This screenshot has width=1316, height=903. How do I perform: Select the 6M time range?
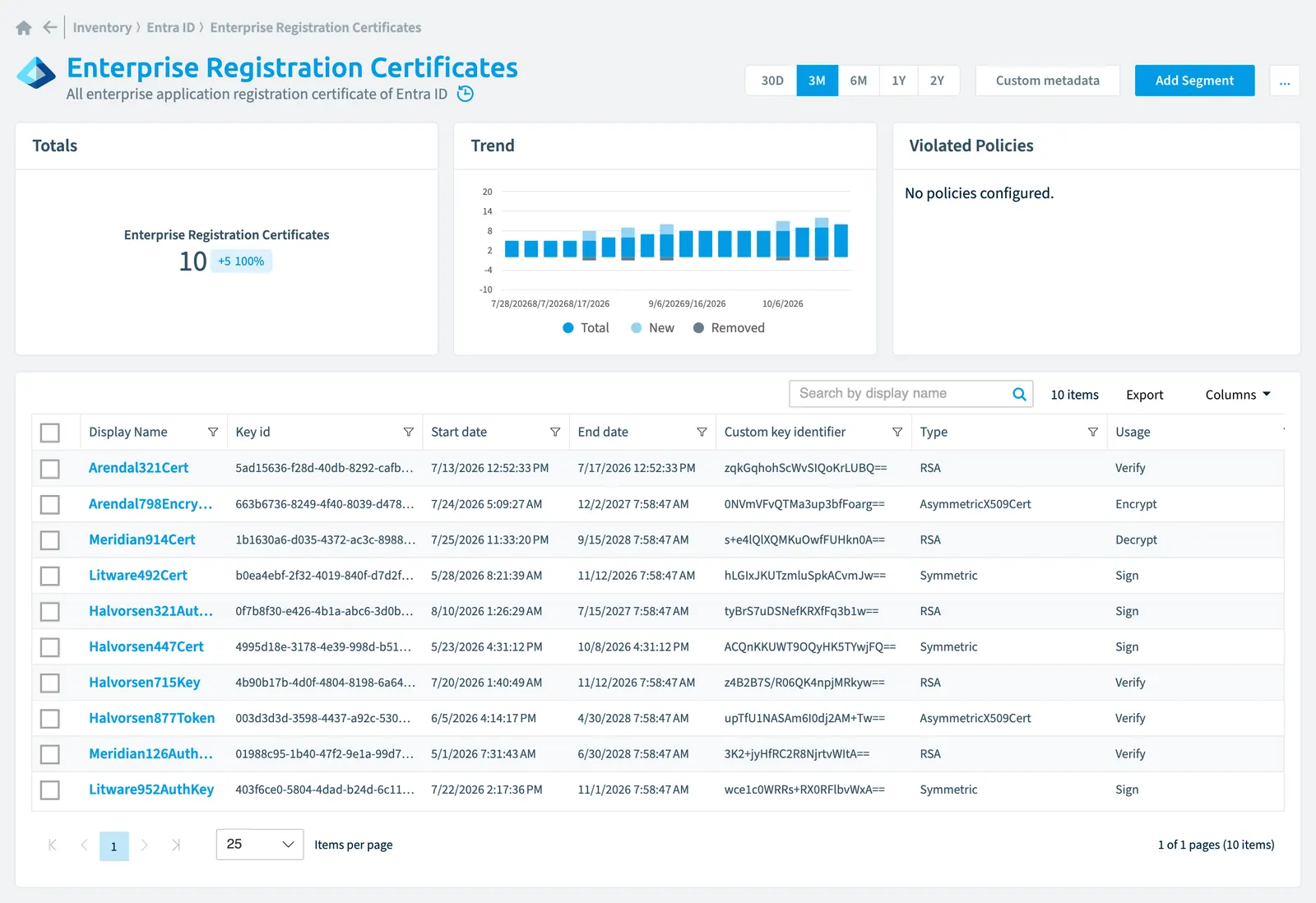[859, 81]
